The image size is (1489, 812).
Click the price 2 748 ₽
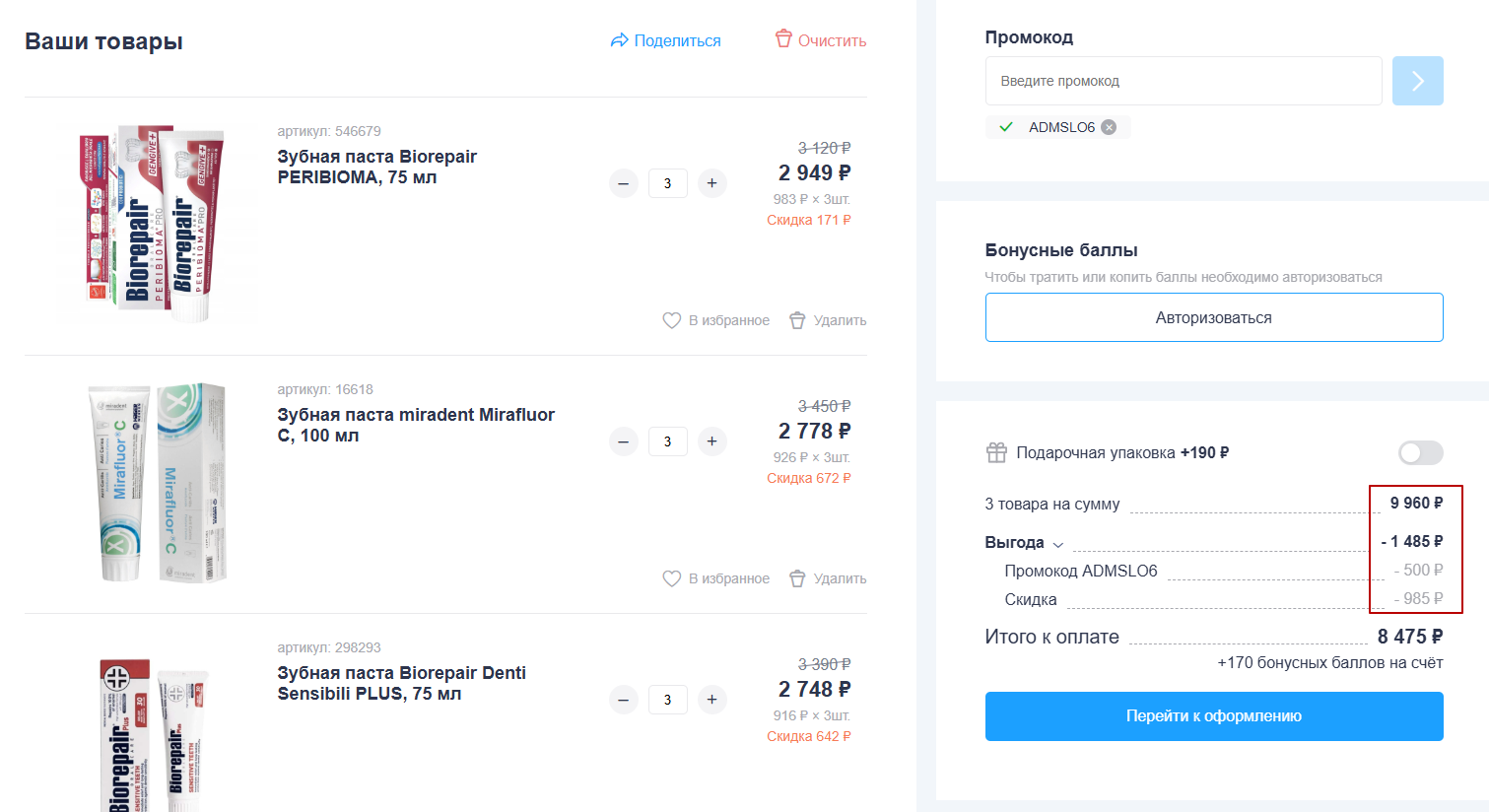coord(814,689)
